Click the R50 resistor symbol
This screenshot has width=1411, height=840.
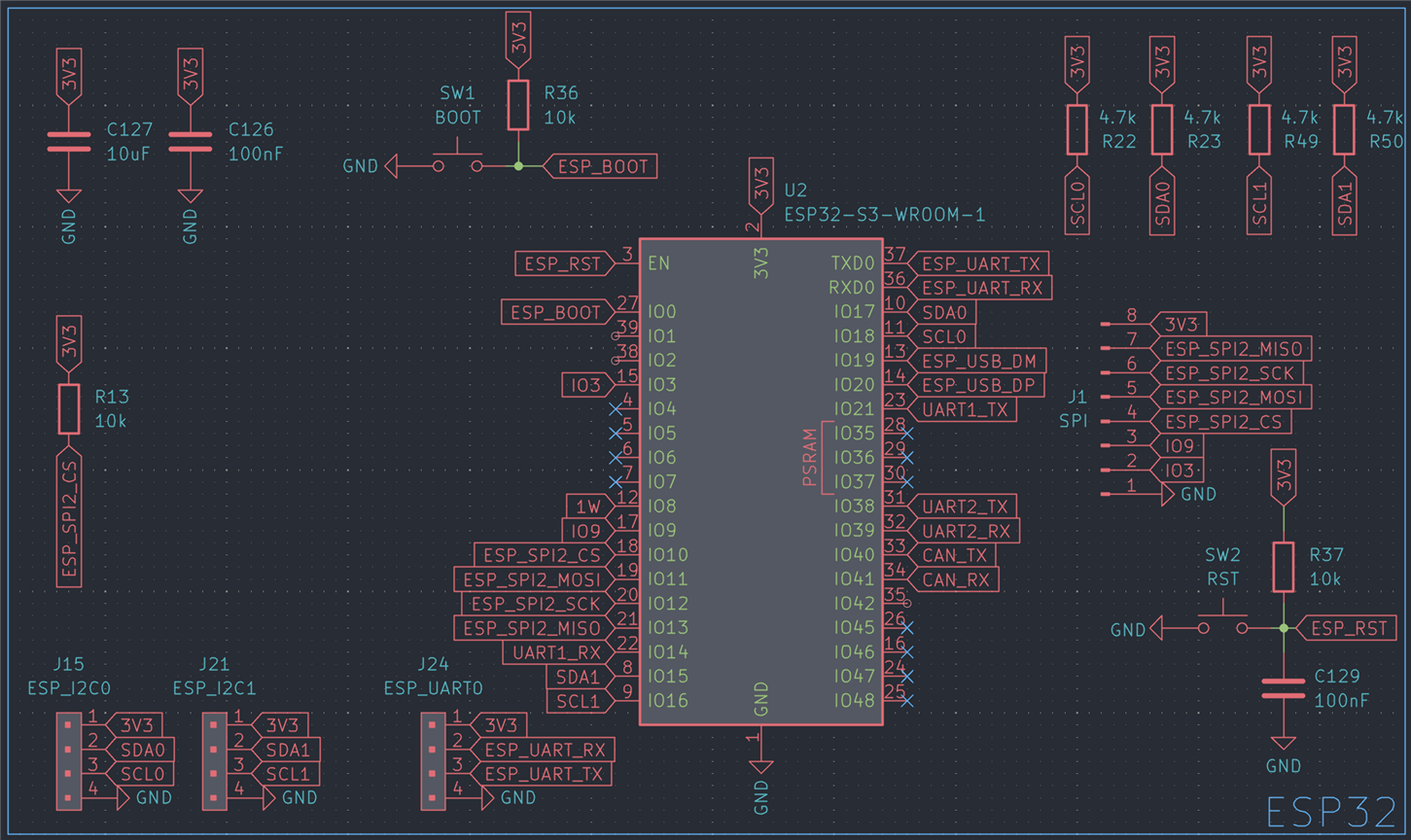pos(1345,129)
